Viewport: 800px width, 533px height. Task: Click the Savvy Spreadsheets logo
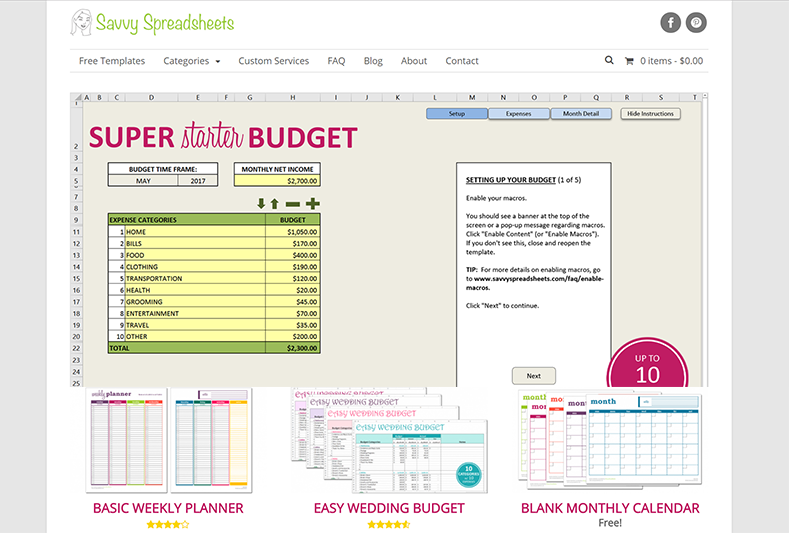click(x=152, y=23)
